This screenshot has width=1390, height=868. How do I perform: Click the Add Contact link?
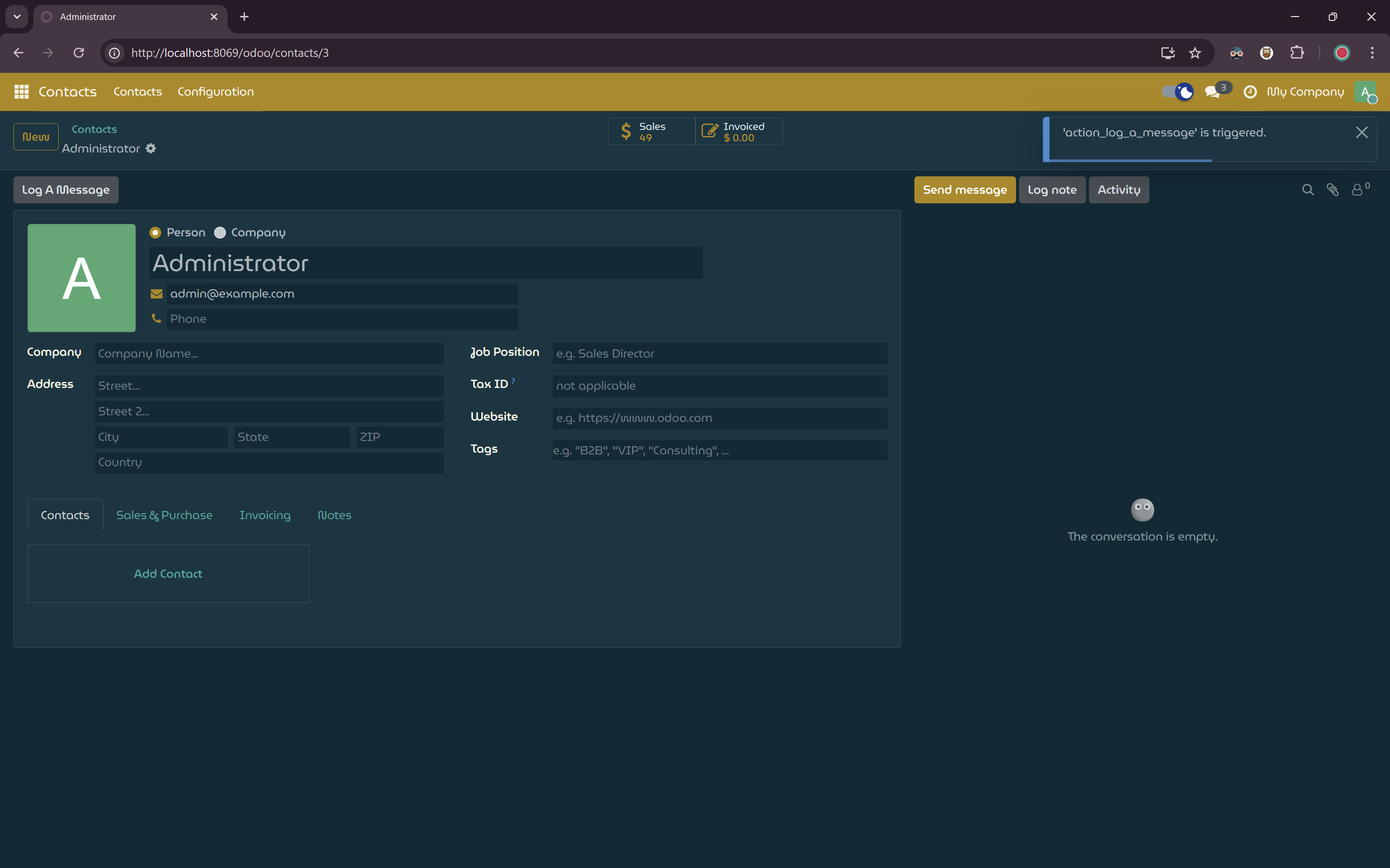pos(168,574)
